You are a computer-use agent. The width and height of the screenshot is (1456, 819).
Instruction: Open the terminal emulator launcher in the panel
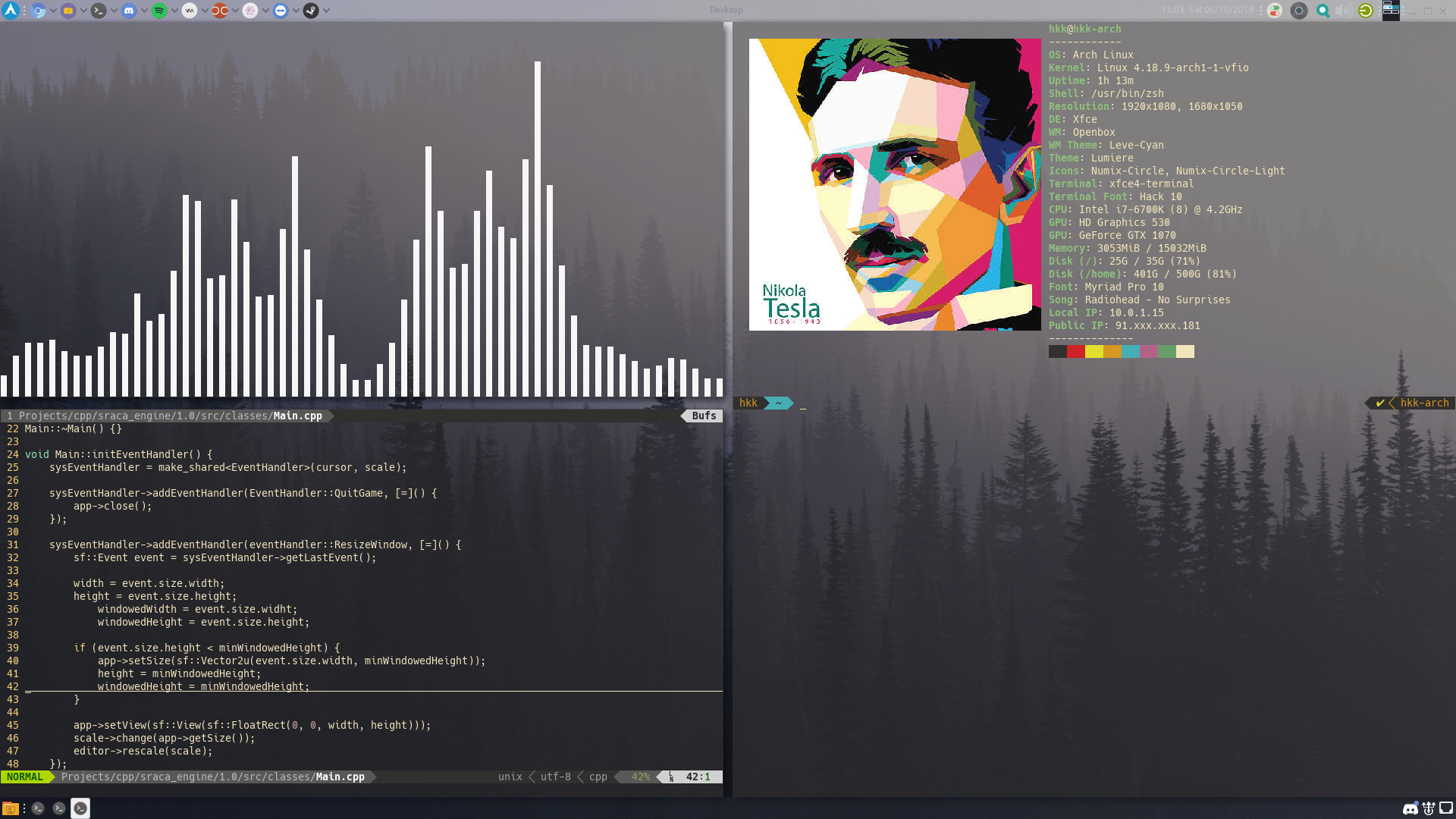click(99, 11)
